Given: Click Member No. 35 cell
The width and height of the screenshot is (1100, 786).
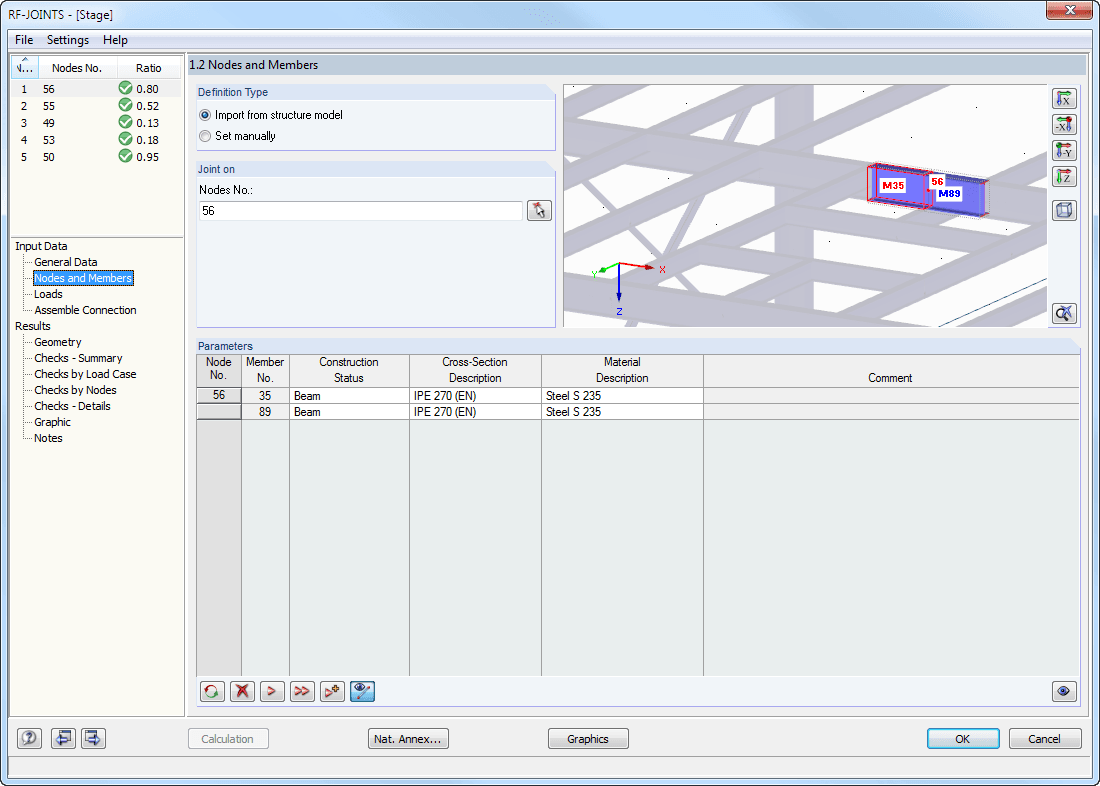Looking at the screenshot, I should click(265, 396).
